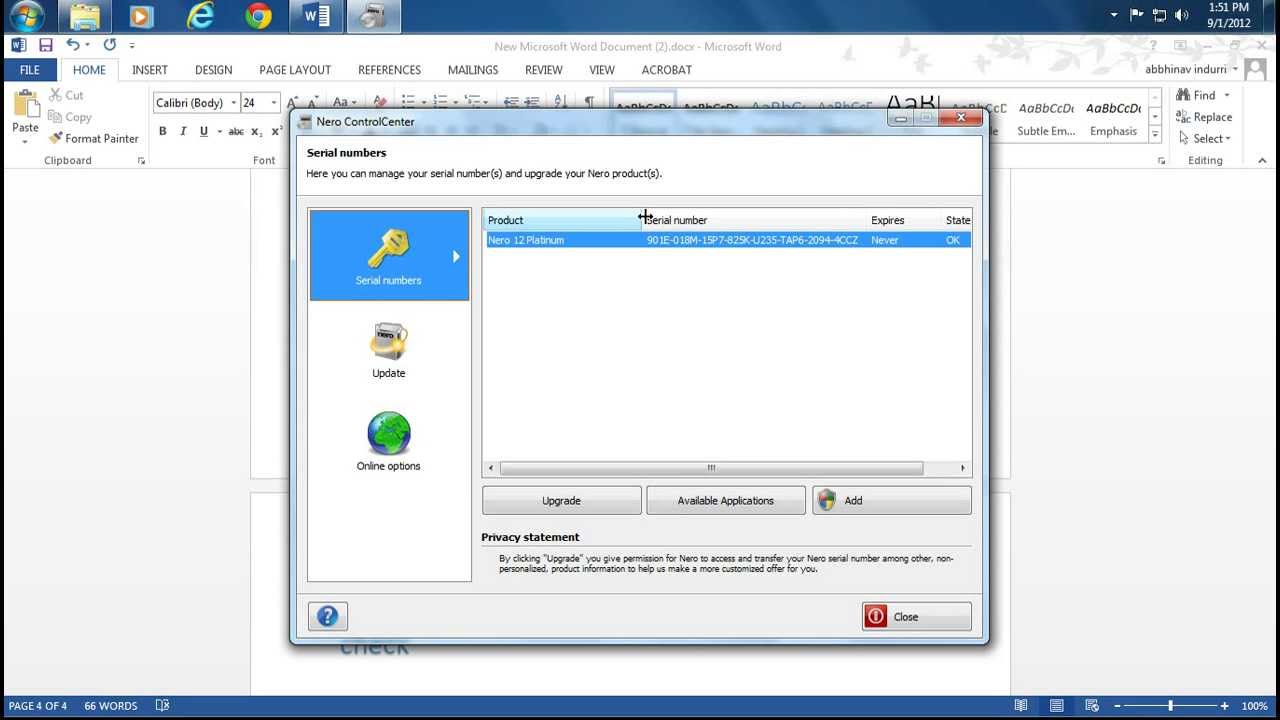Viewport: 1280px width, 720px height.
Task: Collapse the Word ribbon
Action: point(1262,161)
